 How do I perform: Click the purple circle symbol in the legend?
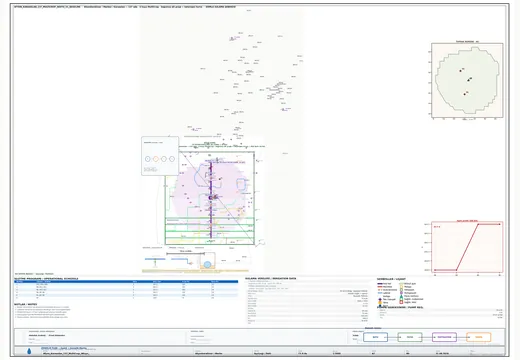coord(401,293)
